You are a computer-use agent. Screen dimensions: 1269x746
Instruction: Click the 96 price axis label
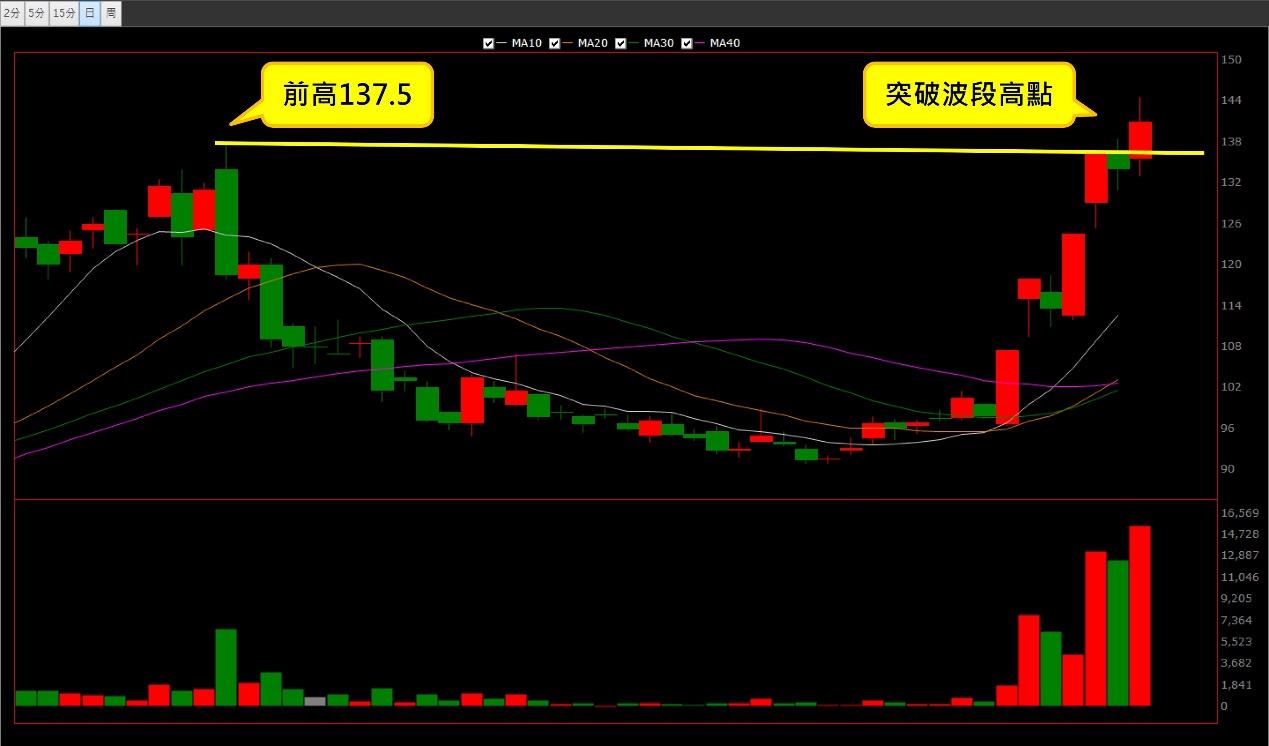point(1228,429)
